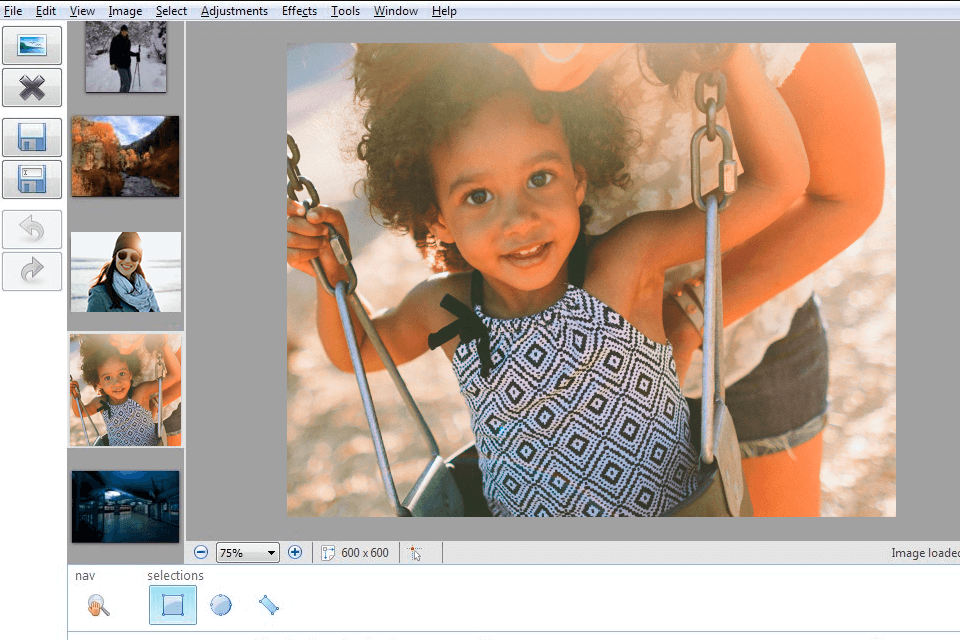
Task: Zoom in with the plus button
Action: pos(295,552)
